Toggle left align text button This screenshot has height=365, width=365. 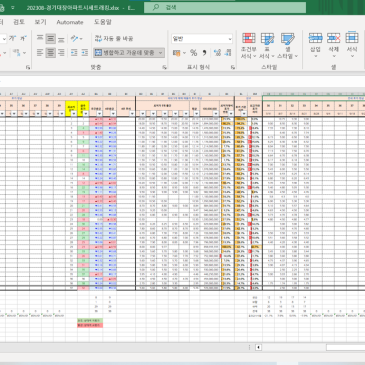pos(40,52)
